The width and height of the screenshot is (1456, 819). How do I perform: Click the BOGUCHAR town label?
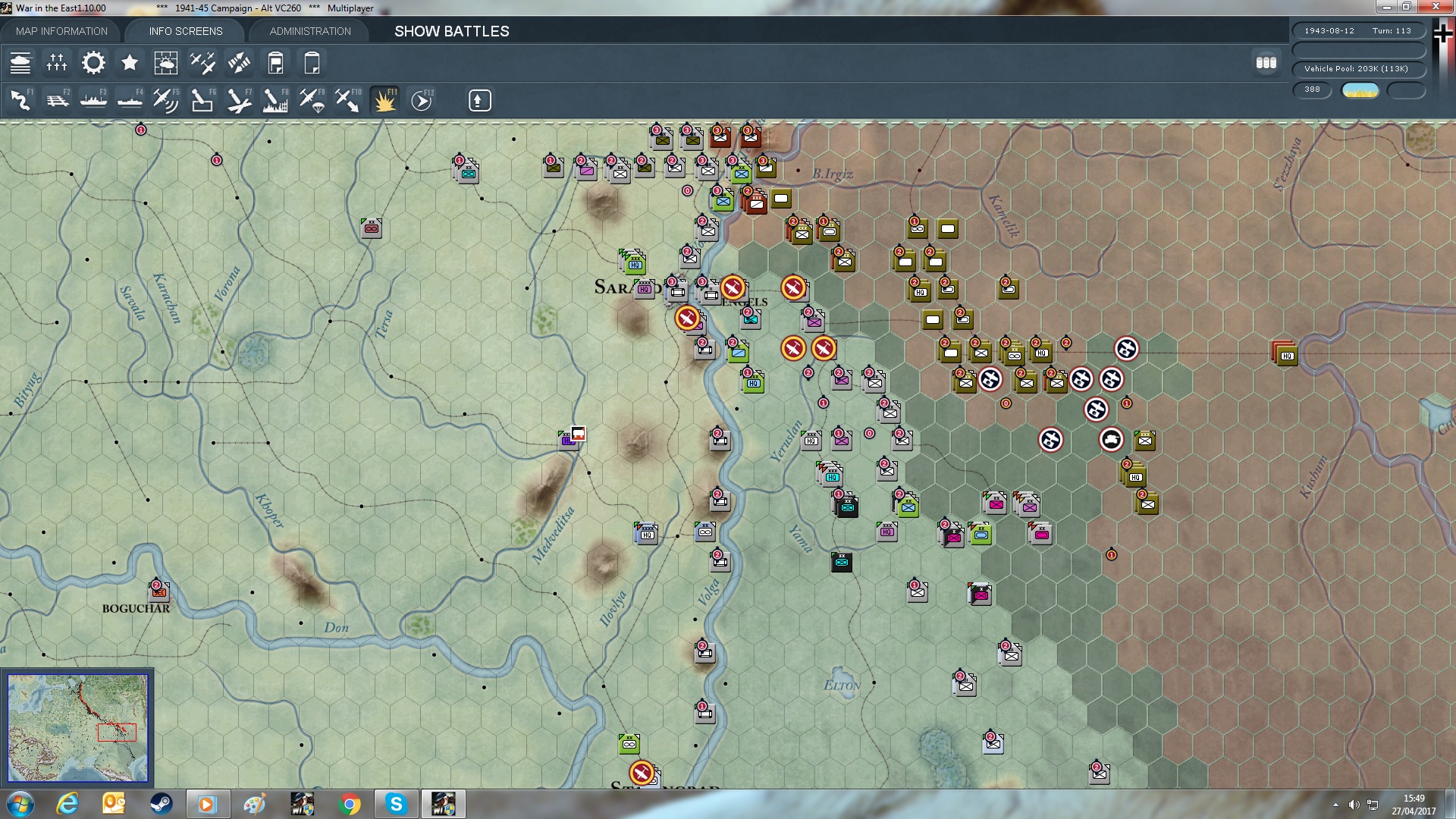pyautogui.click(x=136, y=609)
